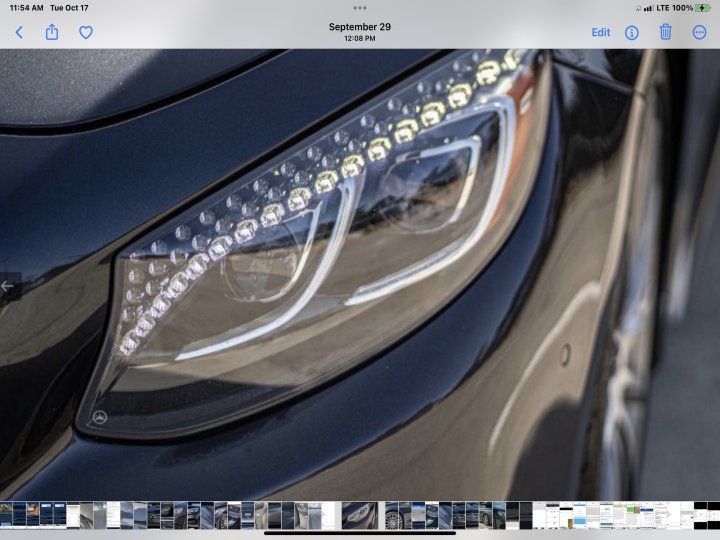
Task: Select the current headlight thumbnail in filmstrip
Action: [360, 515]
